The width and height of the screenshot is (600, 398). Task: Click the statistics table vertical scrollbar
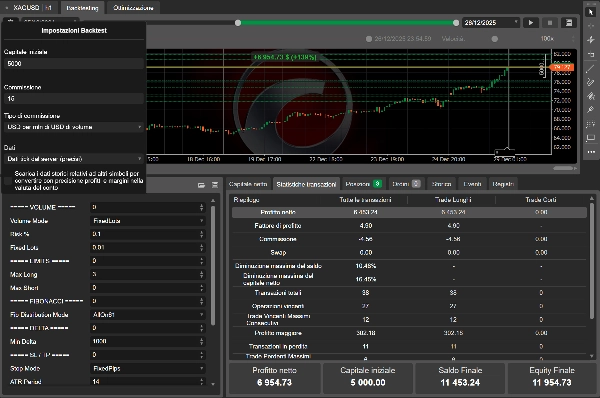592,260
